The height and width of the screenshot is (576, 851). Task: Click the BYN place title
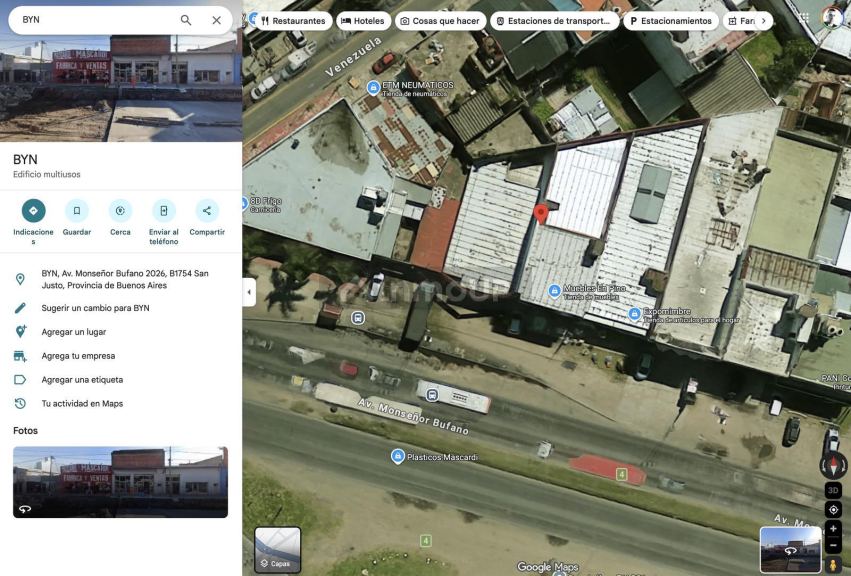[x=26, y=160]
